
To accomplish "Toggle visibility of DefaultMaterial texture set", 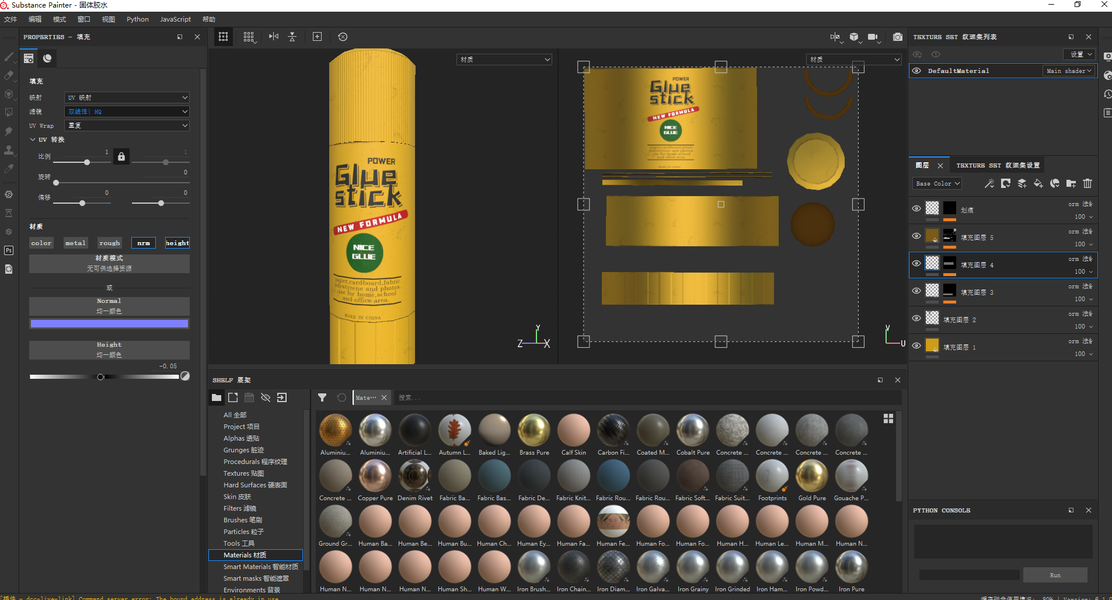I will click(x=916, y=71).
